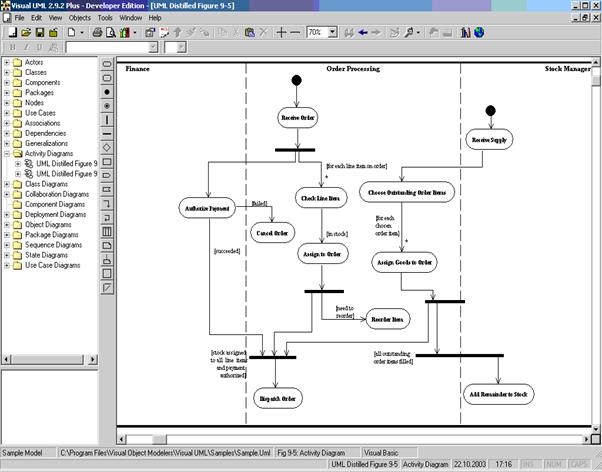Click the Zoom In plus icon
This screenshot has width=602, height=472.
(281, 33)
